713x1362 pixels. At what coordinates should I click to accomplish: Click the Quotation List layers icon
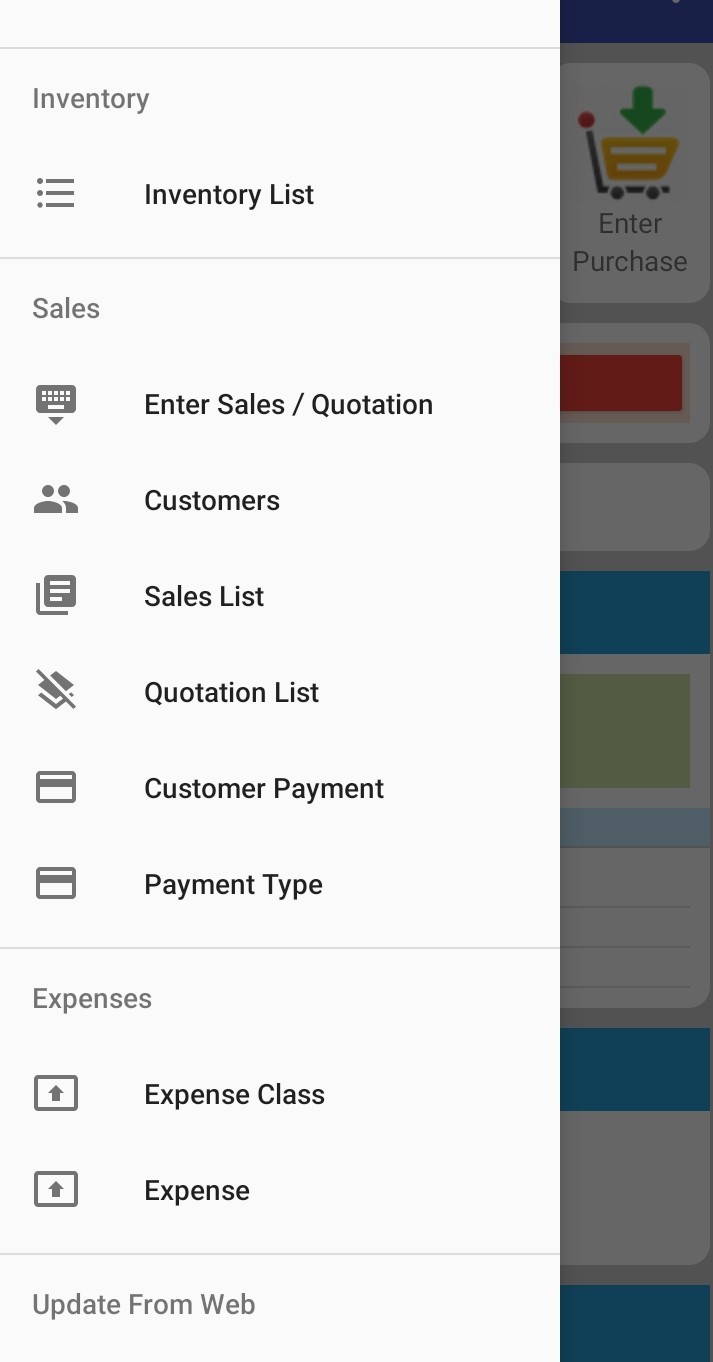pos(56,690)
